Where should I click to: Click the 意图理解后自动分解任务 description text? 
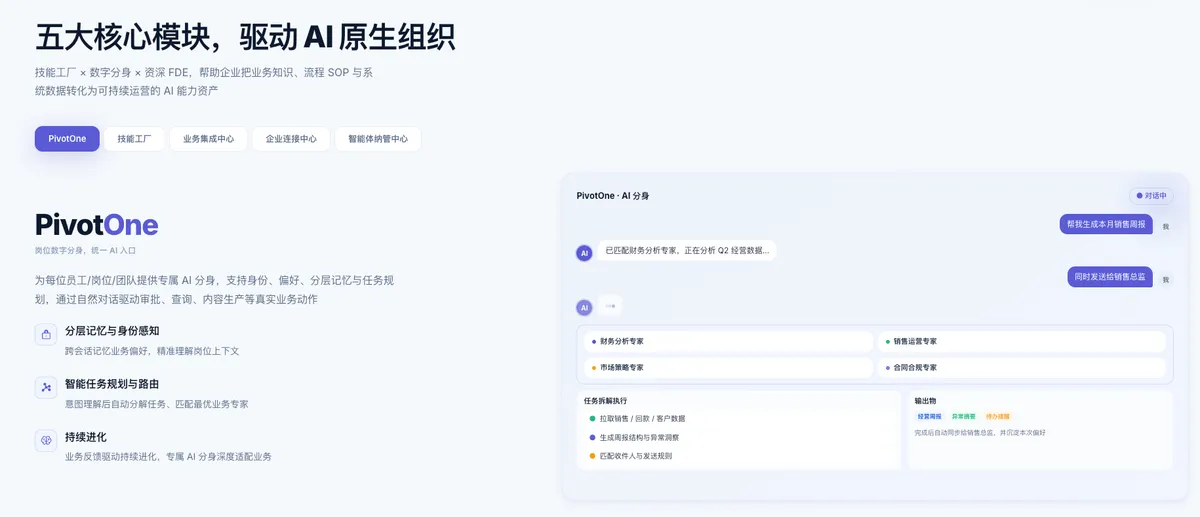click(x=156, y=404)
